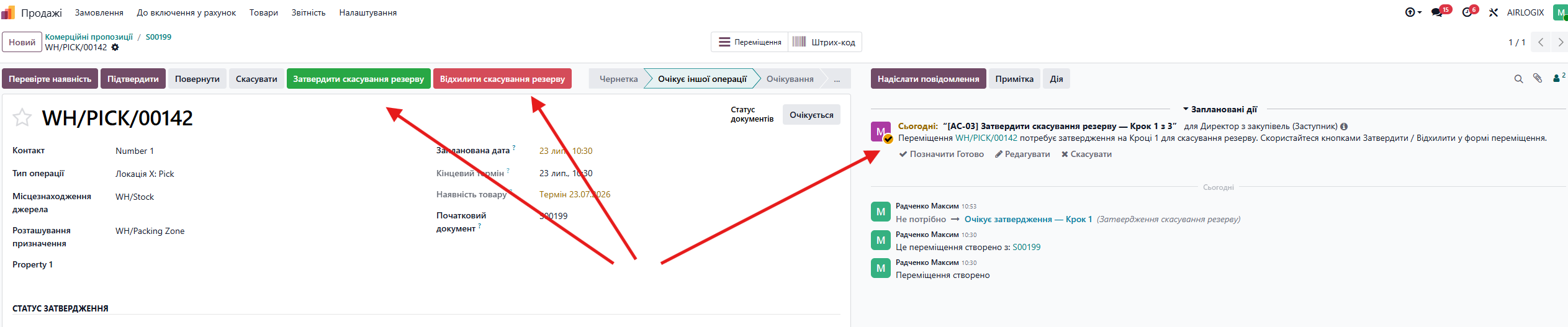Click the AIRLOGIX company name
This screenshot has width=1568, height=327.
pyautogui.click(x=1525, y=12)
